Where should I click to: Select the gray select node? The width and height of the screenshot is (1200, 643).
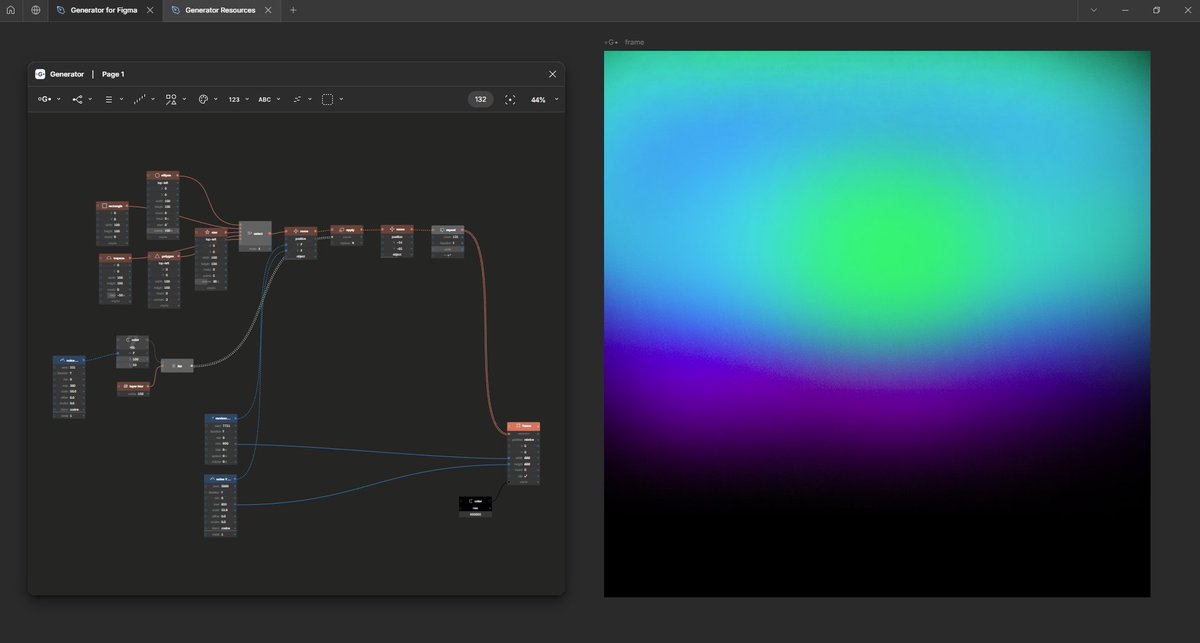click(255, 236)
